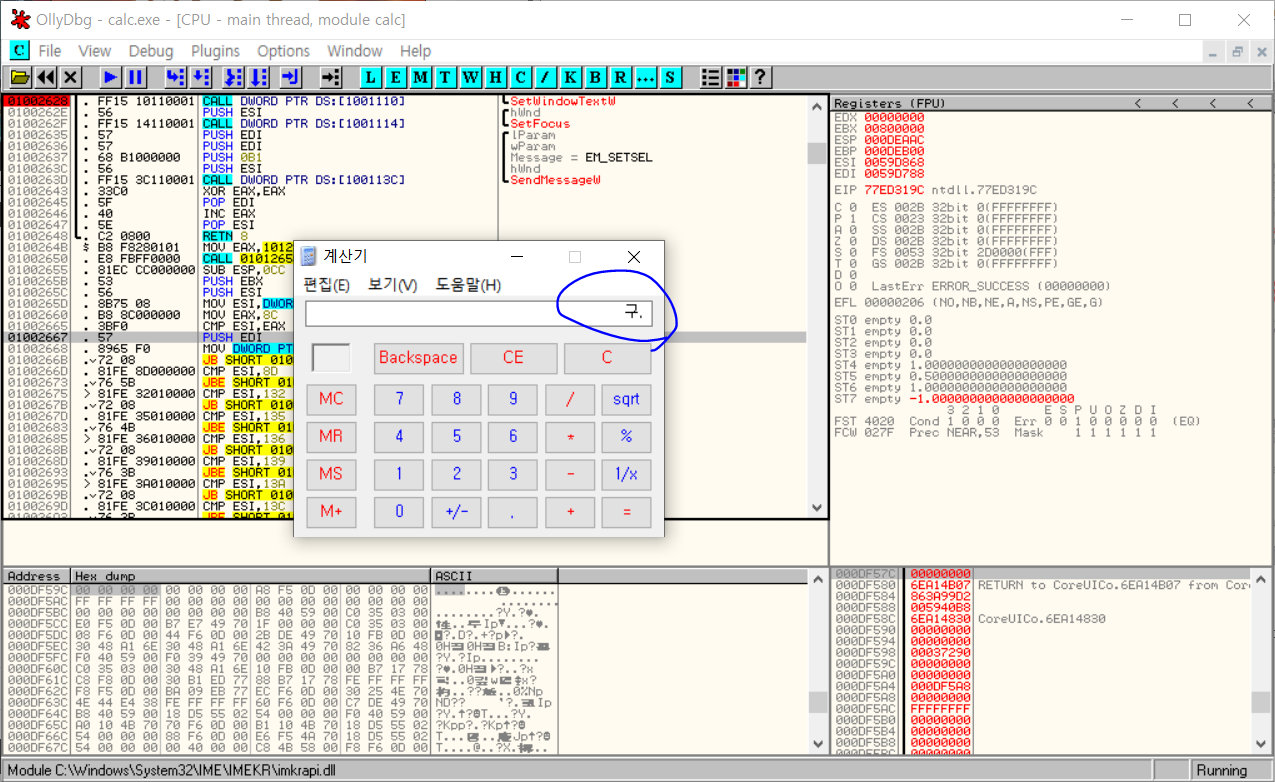Click the first left arrow in Registers header

click(1137, 103)
